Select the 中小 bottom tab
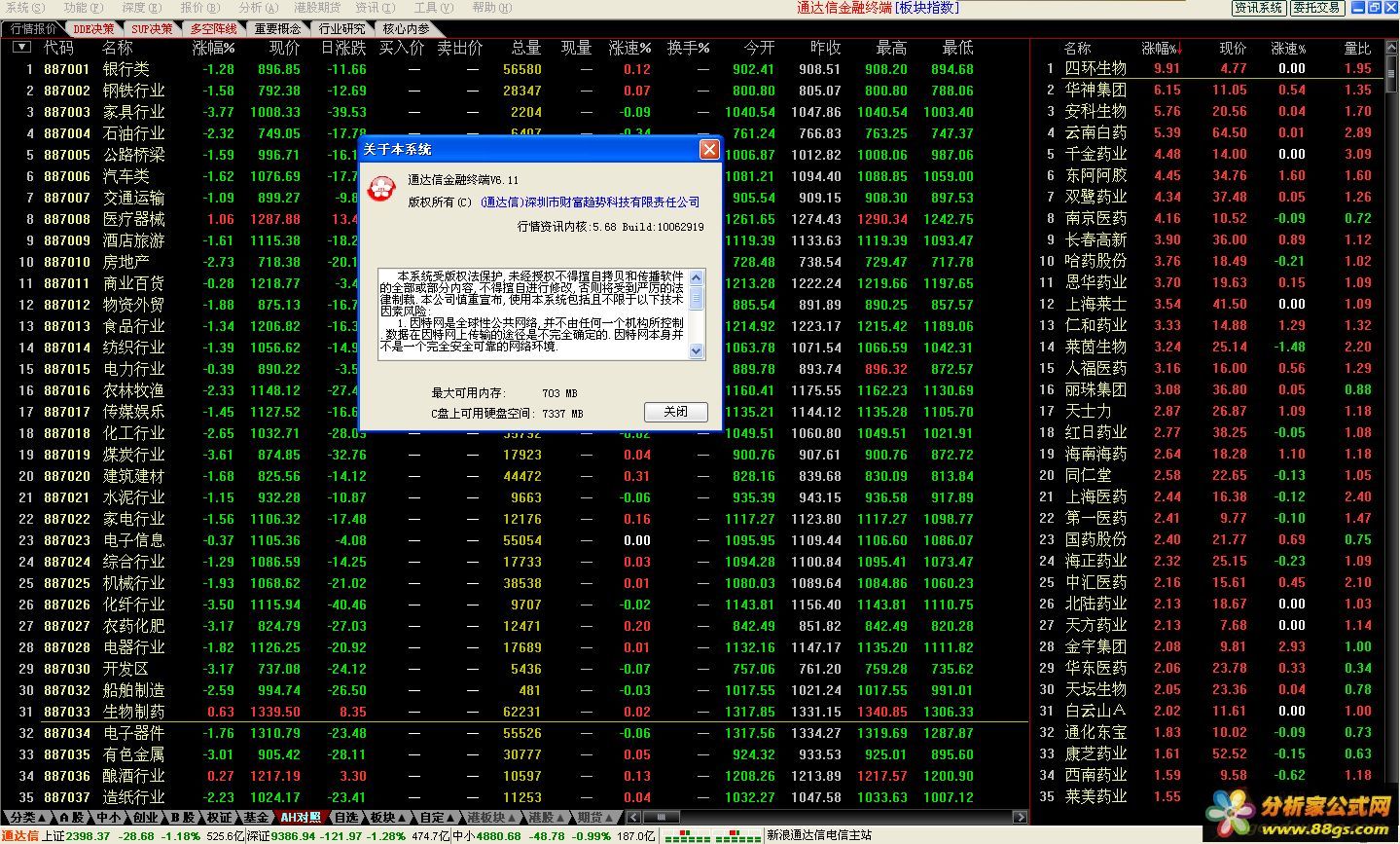 (x=109, y=818)
